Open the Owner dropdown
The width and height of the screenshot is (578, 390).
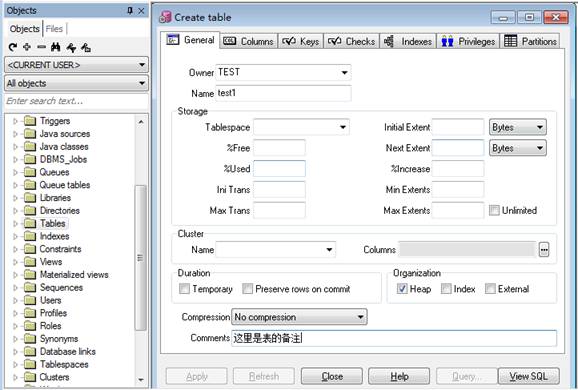[344, 72]
